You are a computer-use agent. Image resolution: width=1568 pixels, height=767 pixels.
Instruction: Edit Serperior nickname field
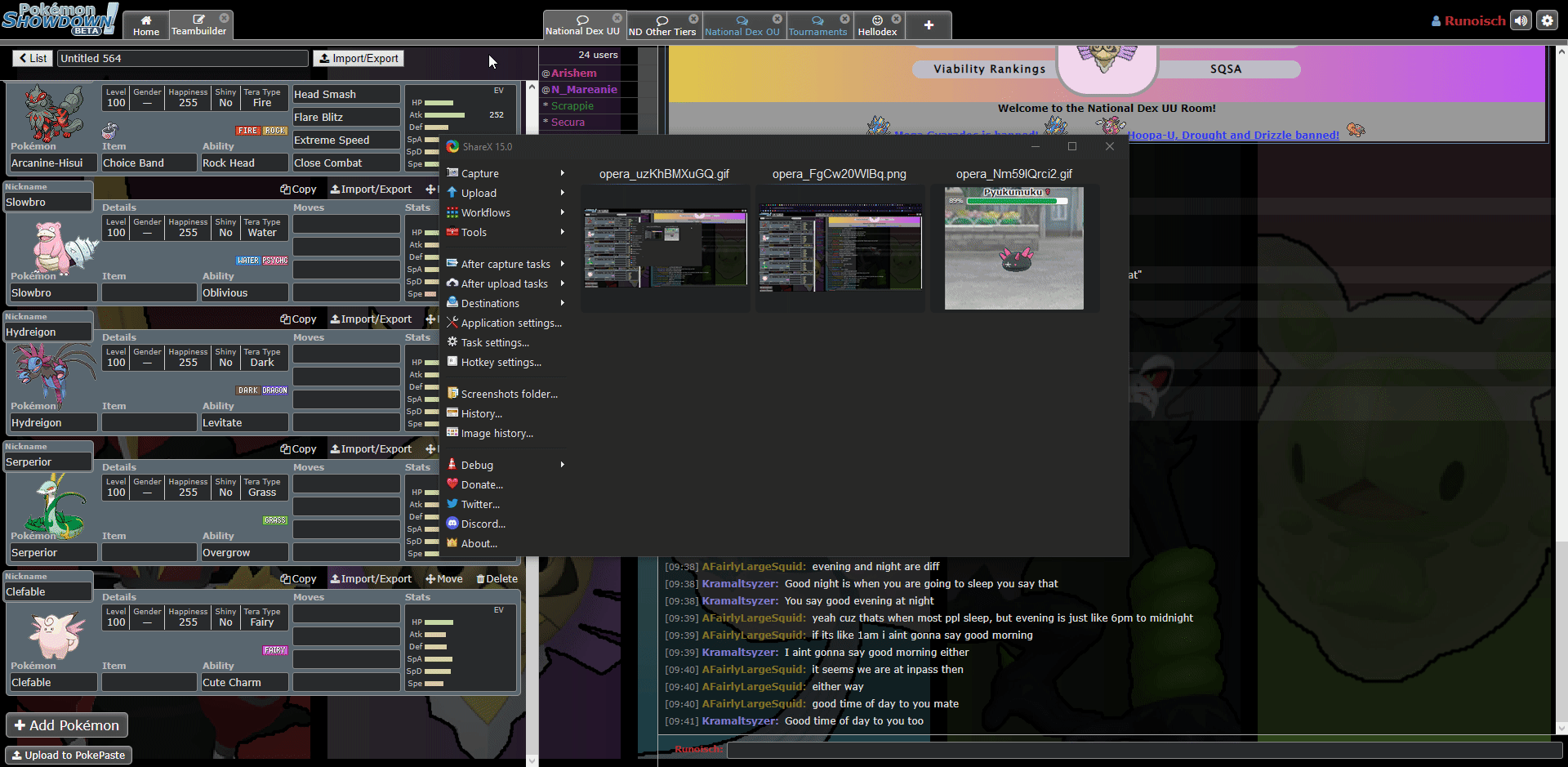pos(48,462)
